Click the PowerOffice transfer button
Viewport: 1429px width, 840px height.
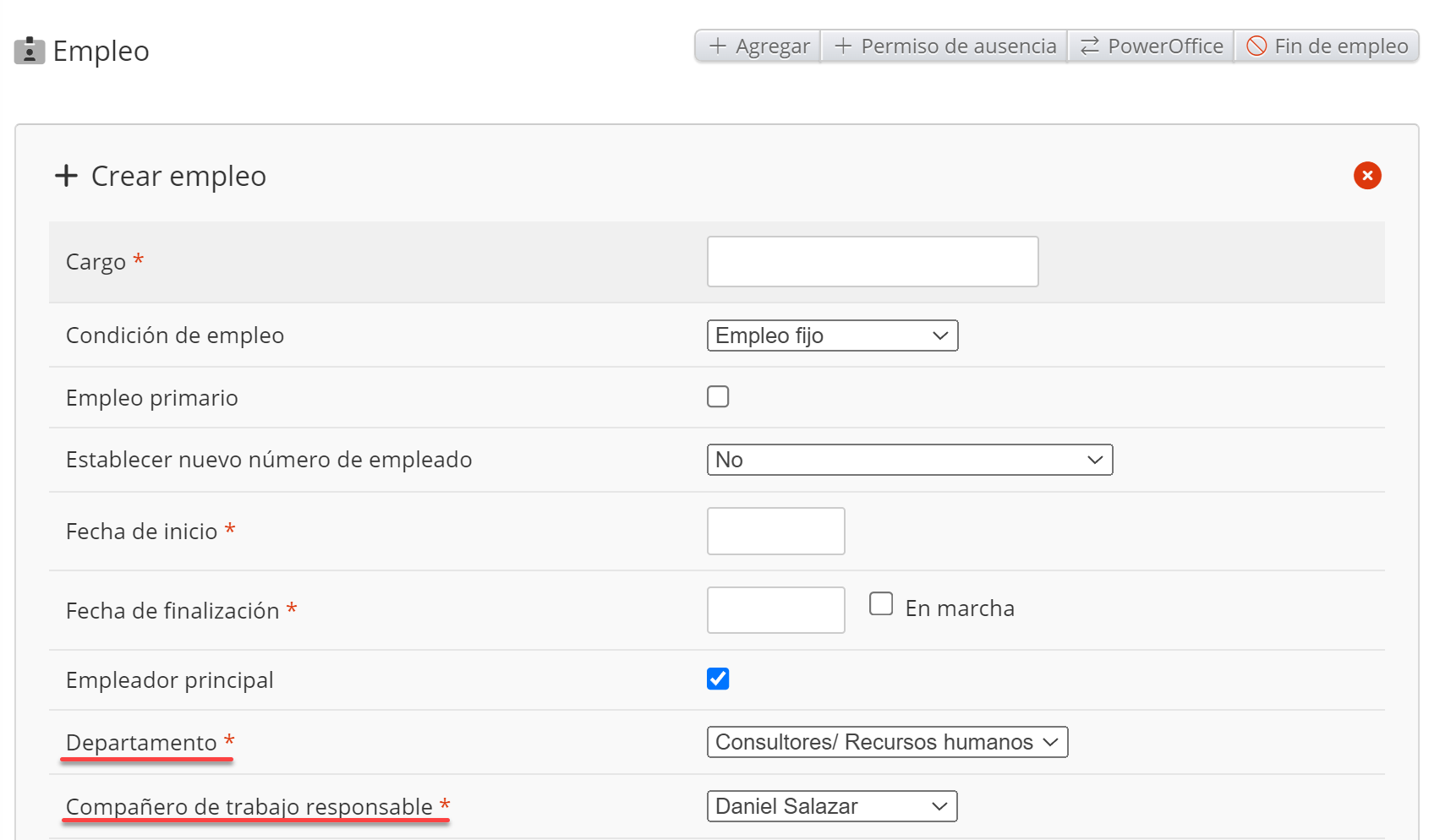(x=1151, y=46)
